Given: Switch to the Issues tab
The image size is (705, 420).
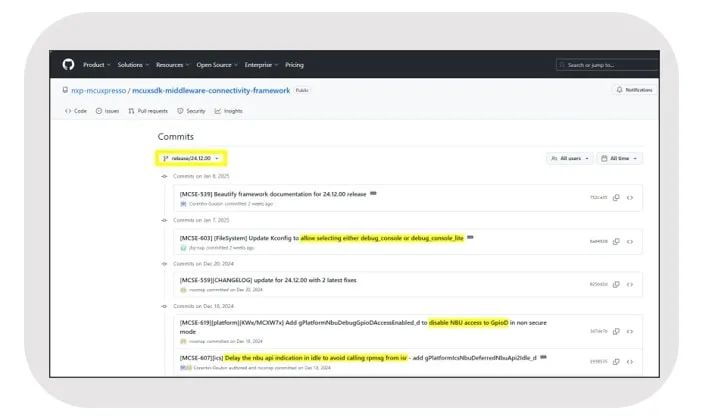Looking at the screenshot, I should (107, 111).
